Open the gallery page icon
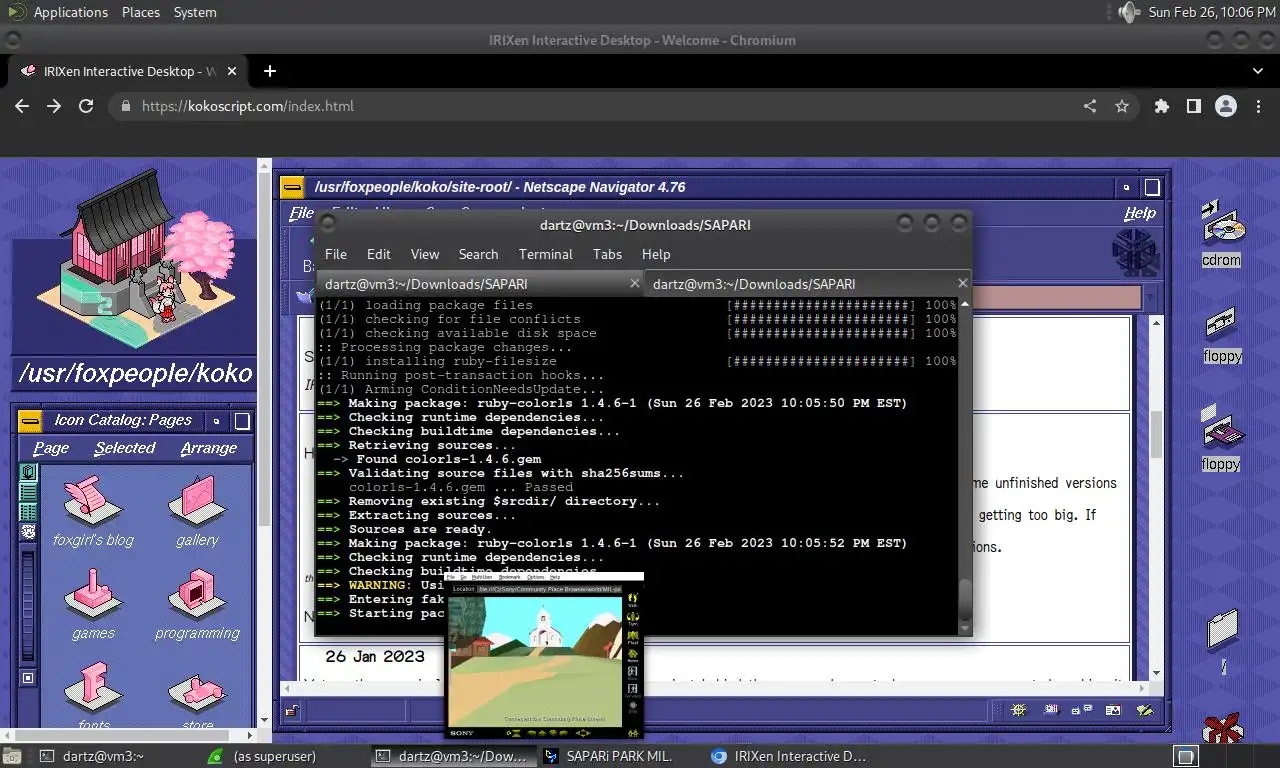The image size is (1280, 768). [196, 499]
